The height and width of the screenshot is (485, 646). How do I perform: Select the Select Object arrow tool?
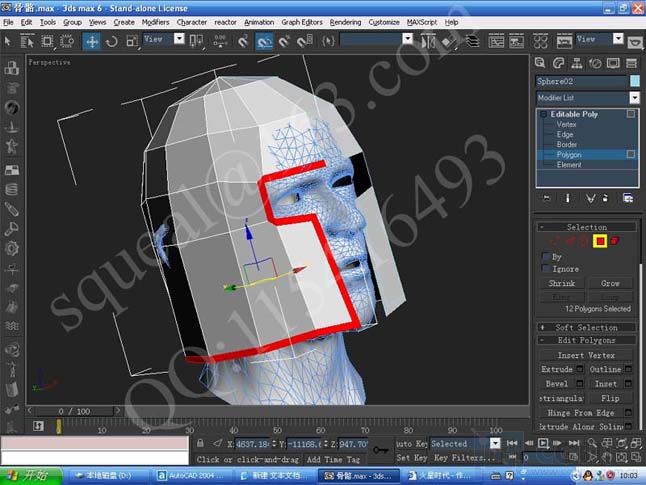tap(7, 41)
